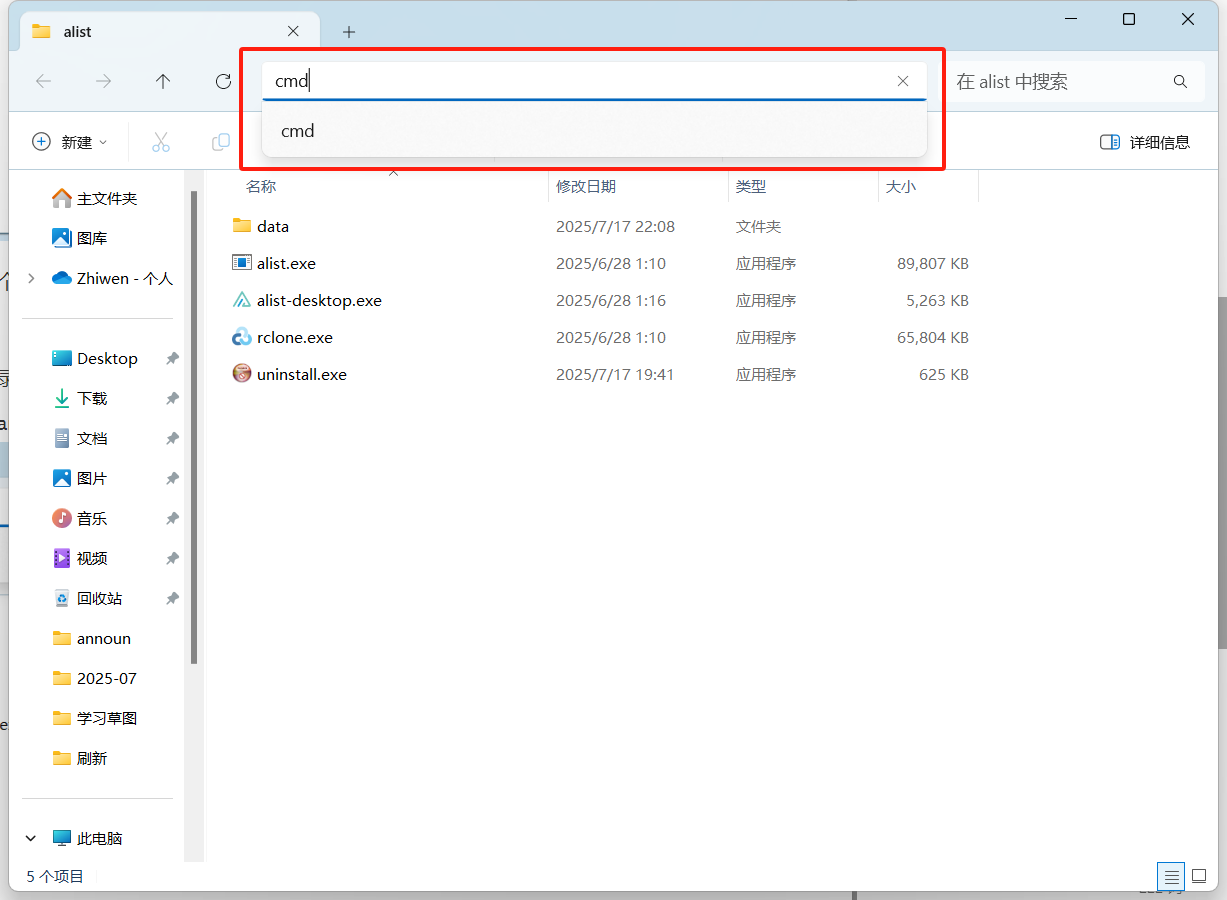
Task: Open 下载 in quick access
Action: 80,398
